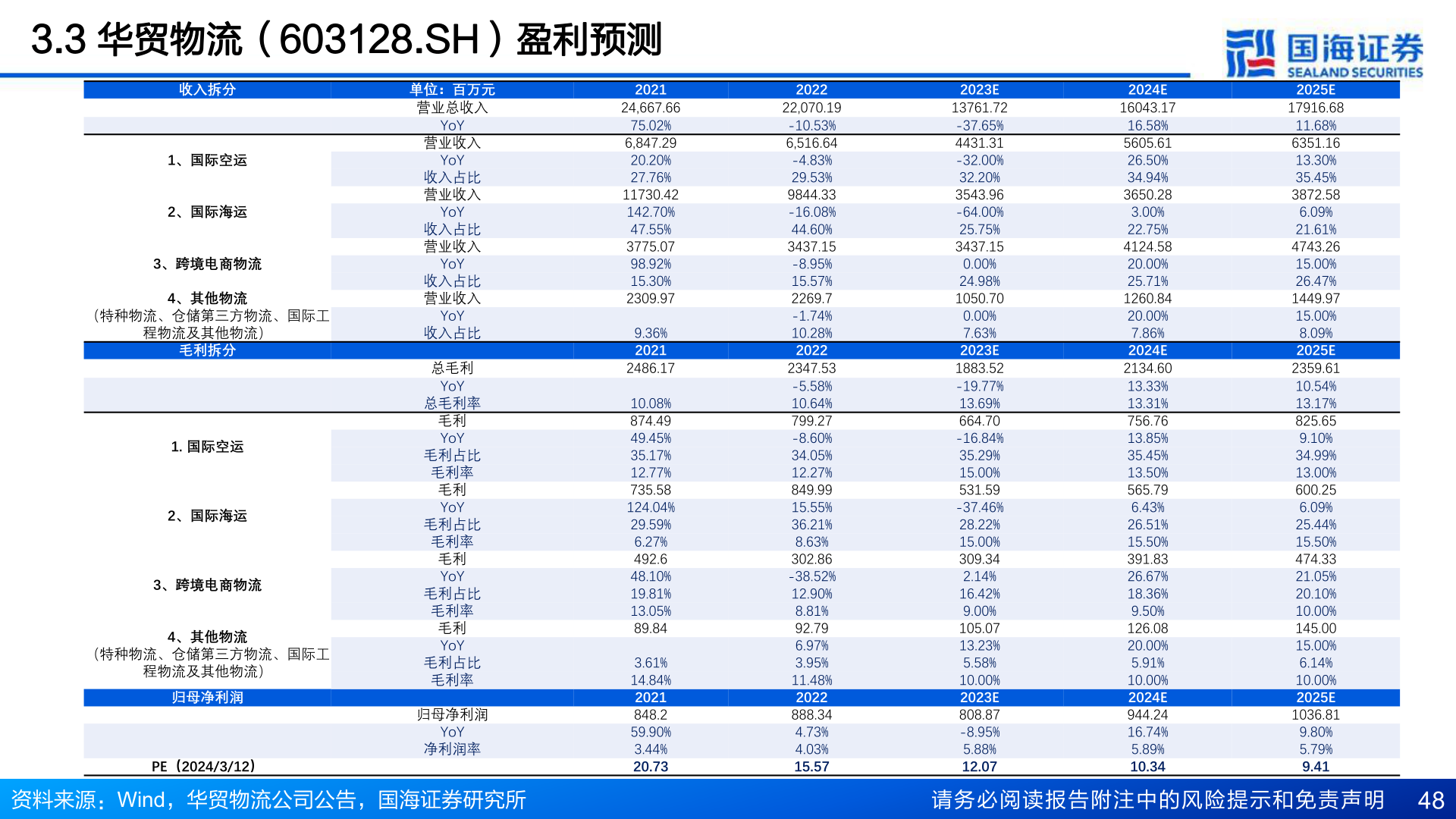The width and height of the screenshot is (1456, 819).
Task: Select air freight gross profit 874.49
Action: pos(651,421)
